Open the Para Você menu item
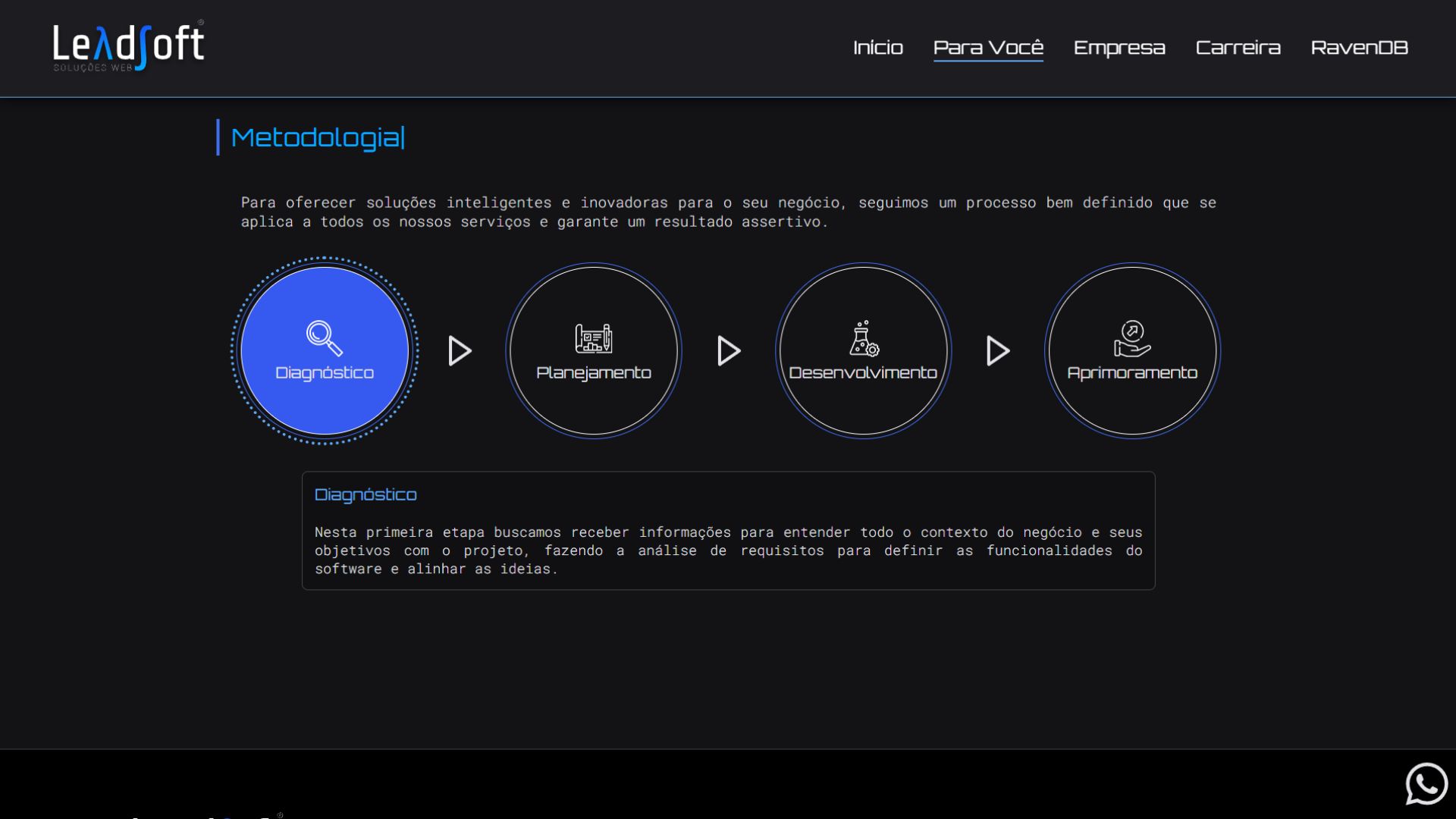 (988, 48)
